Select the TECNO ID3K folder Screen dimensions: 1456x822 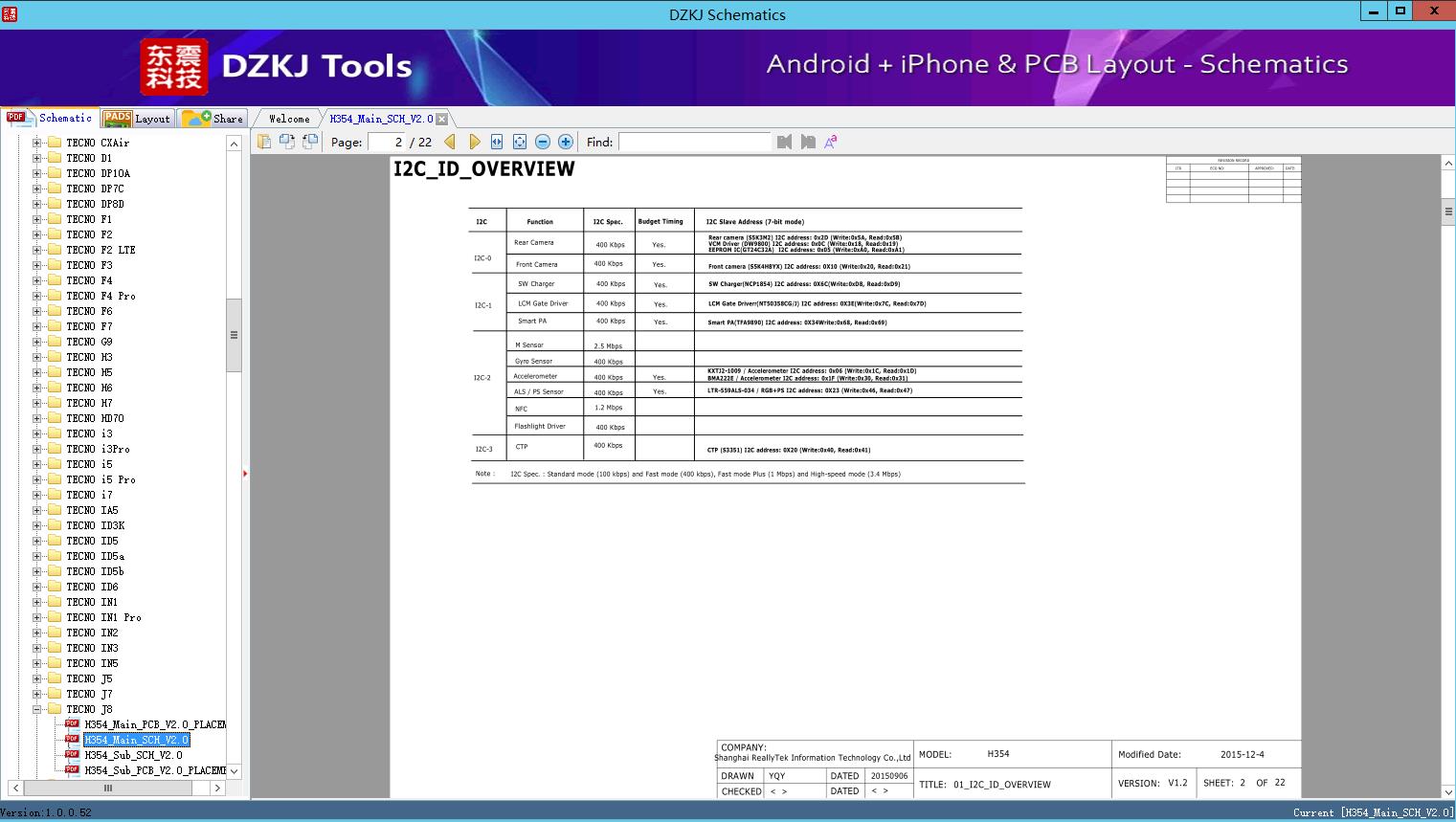click(x=96, y=525)
